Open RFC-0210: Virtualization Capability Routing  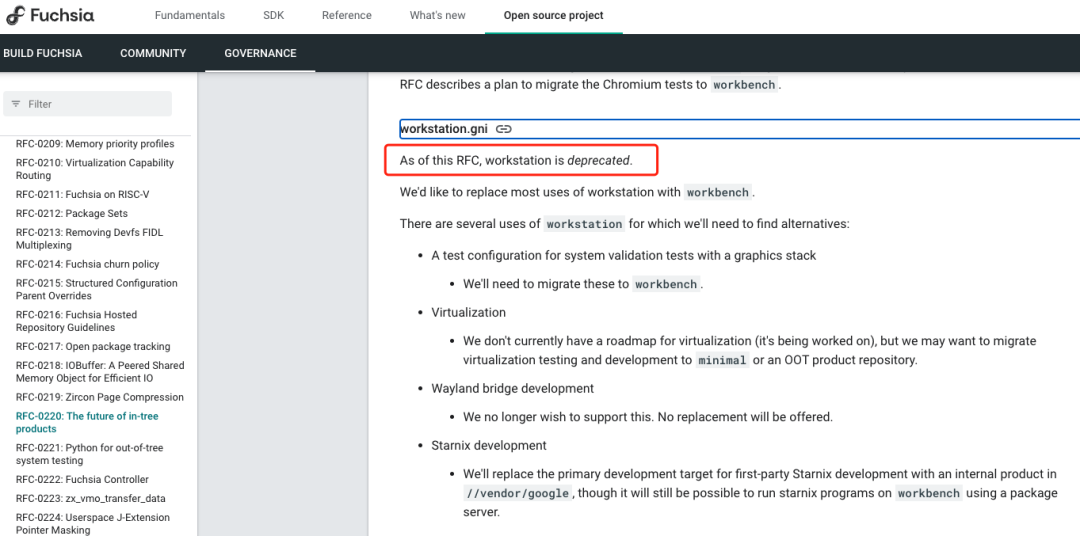95,169
